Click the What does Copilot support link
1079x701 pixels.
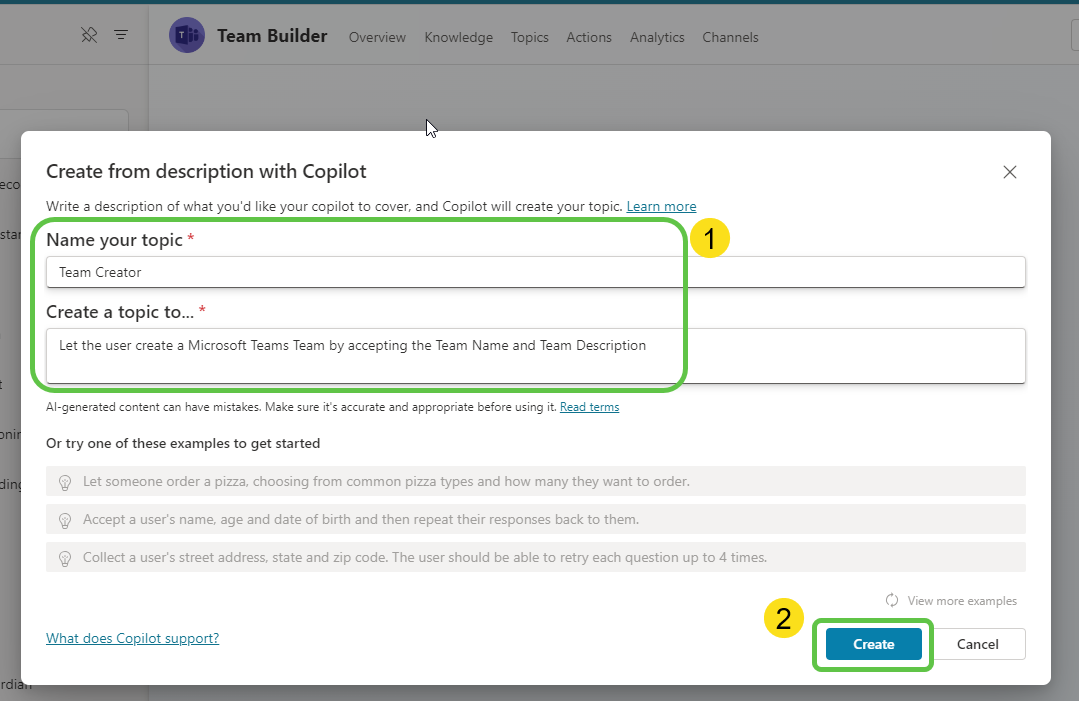[132, 638]
